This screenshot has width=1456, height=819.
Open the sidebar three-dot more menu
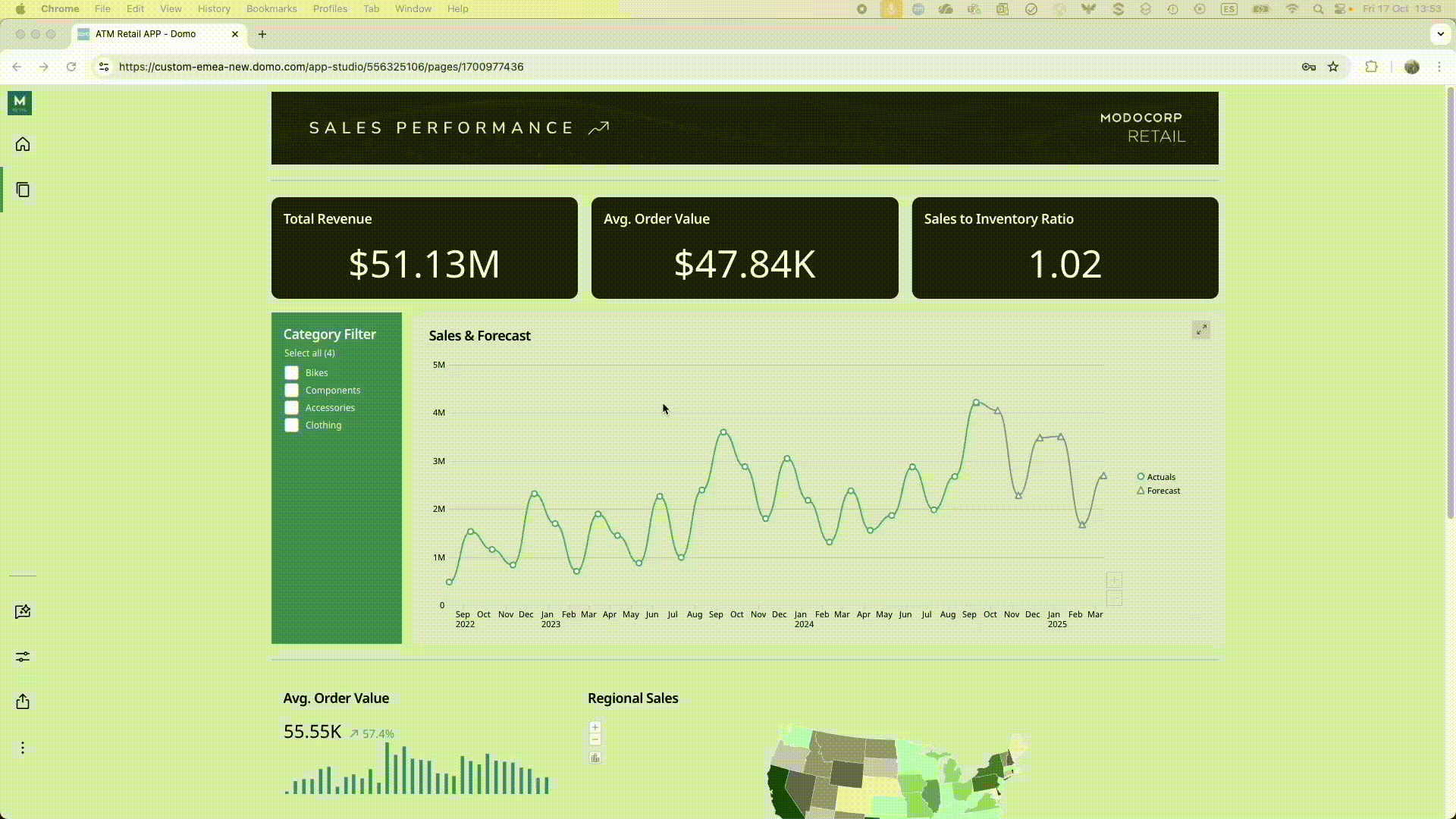[x=23, y=748]
